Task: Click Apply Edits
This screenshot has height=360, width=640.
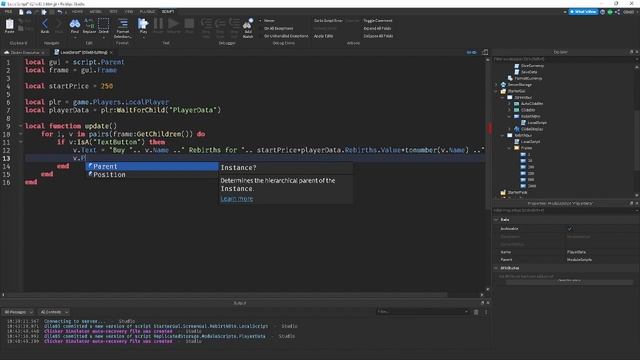Action: 323,36
